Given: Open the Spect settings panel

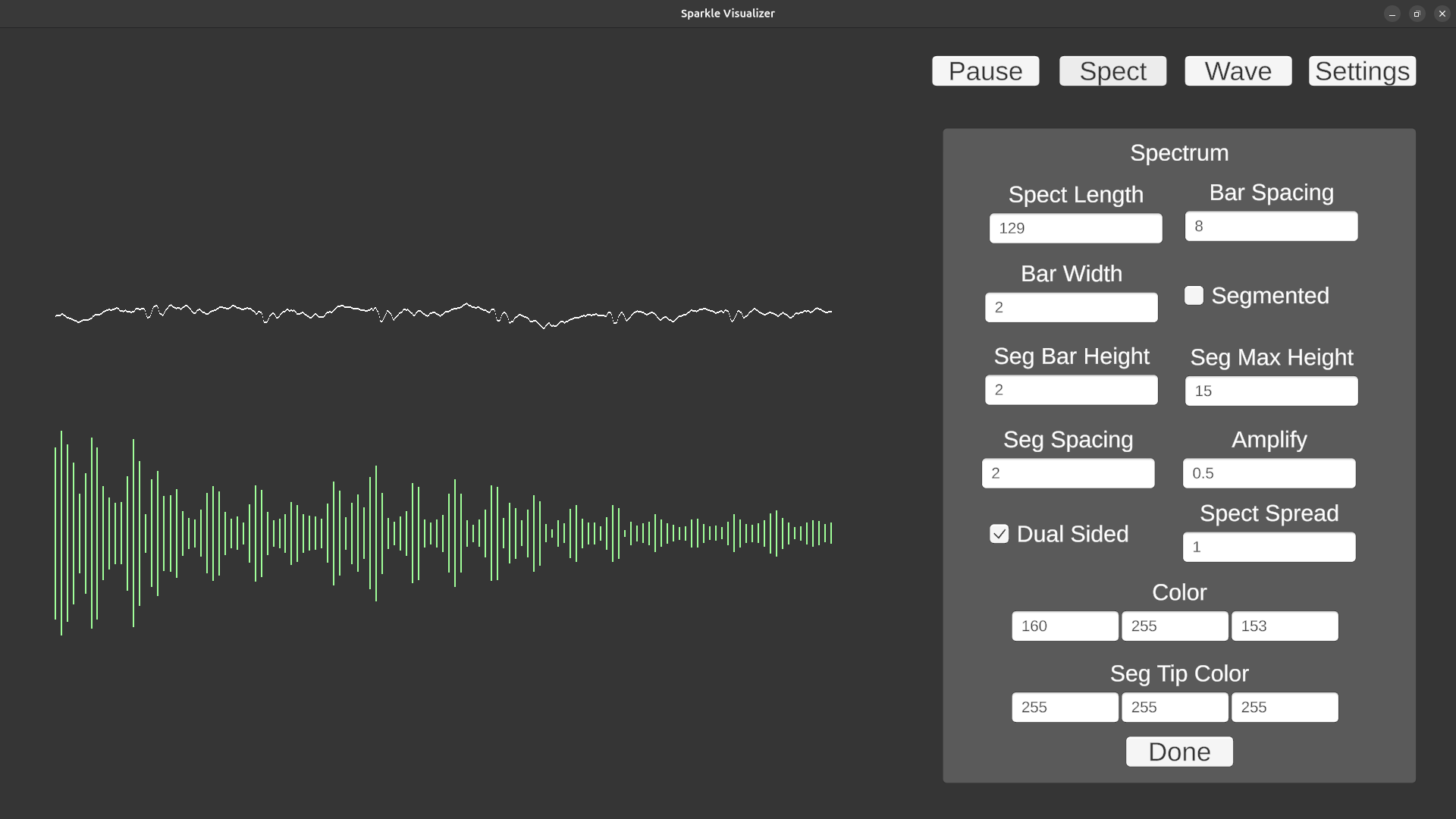Looking at the screenshot, I should (x=1112, y=71).
